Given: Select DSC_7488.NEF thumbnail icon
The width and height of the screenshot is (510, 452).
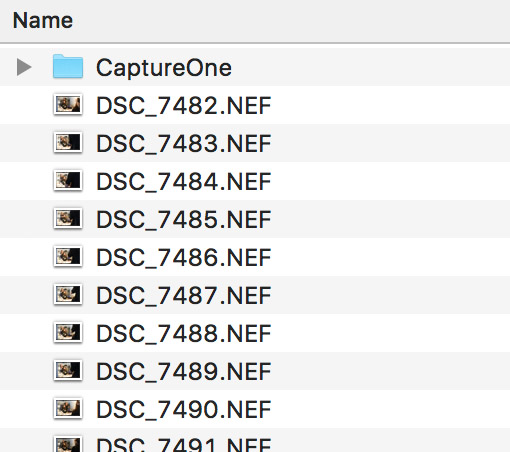Looking at the screenshot, I should tap(68, 333).
